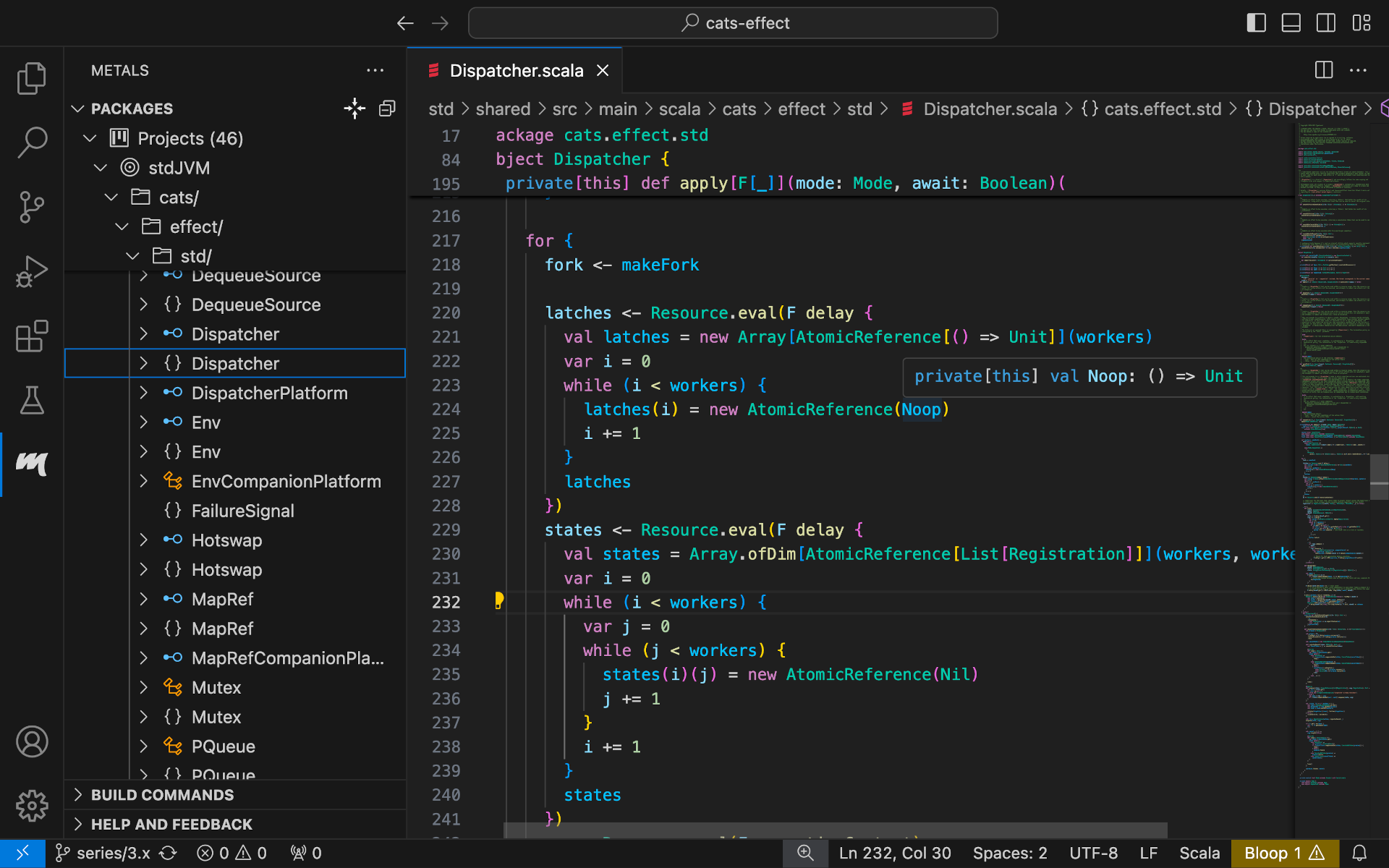Click the cats-effect command center search box
Screen dimensions: 1389x868
[732, 23]
